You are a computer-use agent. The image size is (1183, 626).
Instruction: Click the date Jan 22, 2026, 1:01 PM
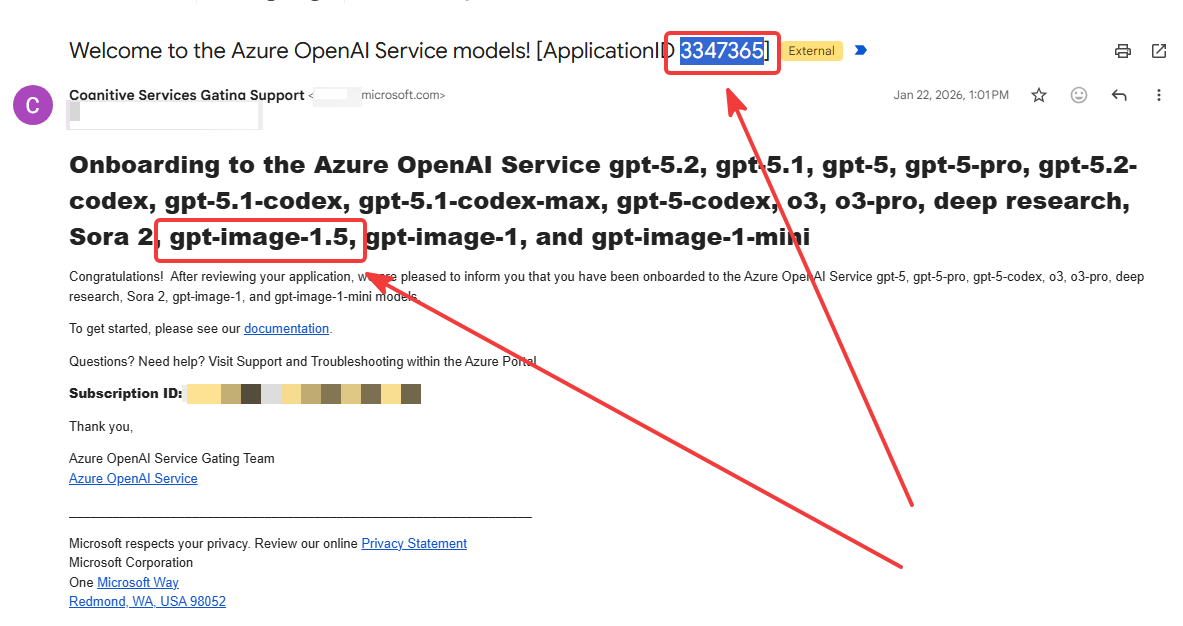951,95
